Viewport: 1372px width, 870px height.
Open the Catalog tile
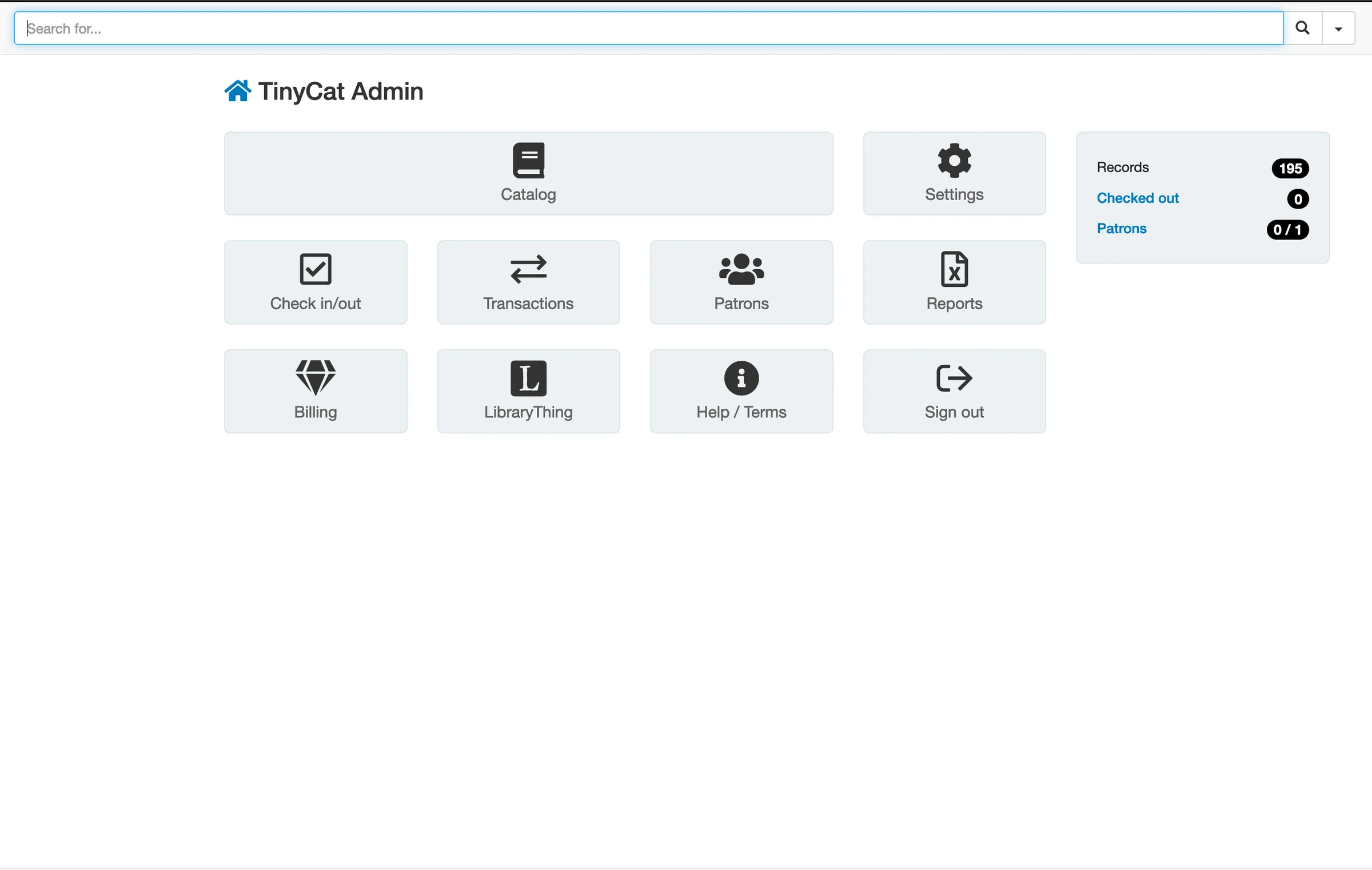click(x=528, y=173)
